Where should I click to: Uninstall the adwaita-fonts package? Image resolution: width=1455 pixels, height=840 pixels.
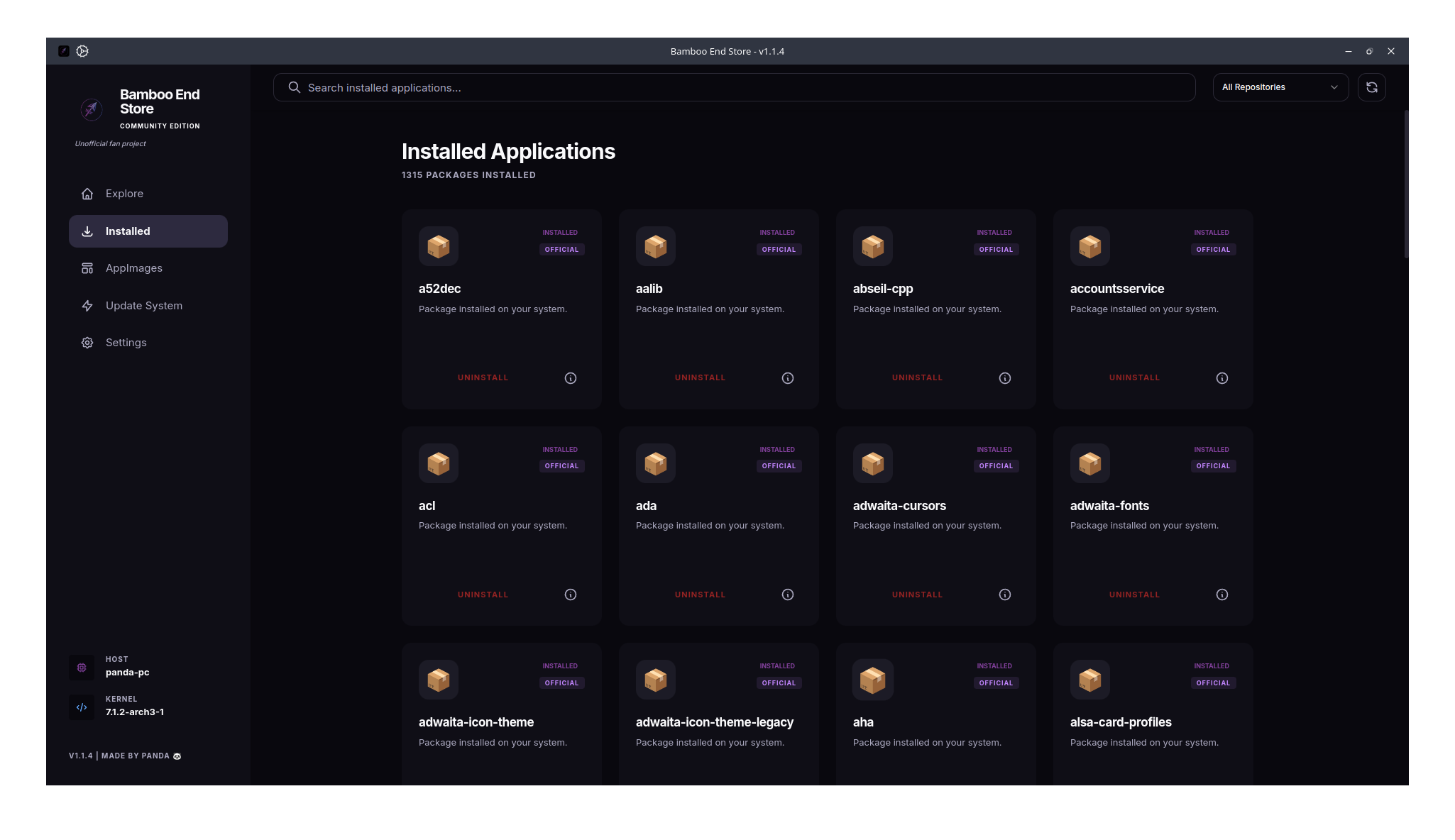(1134, 595)
